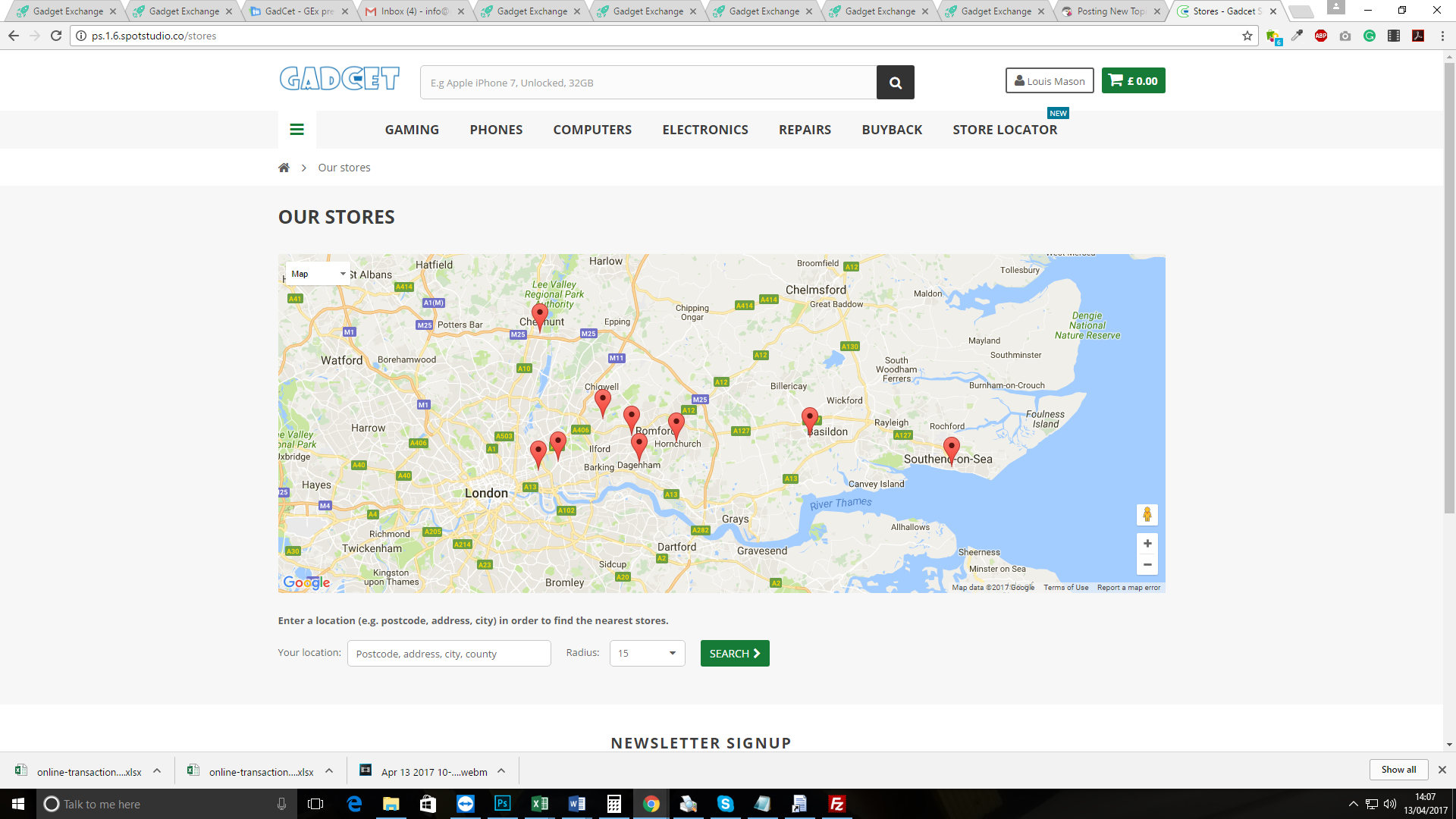The height and width of the screenshot is (819, 1456).
Task: Open a new browser tab
Action: [x=1301, y=11]
